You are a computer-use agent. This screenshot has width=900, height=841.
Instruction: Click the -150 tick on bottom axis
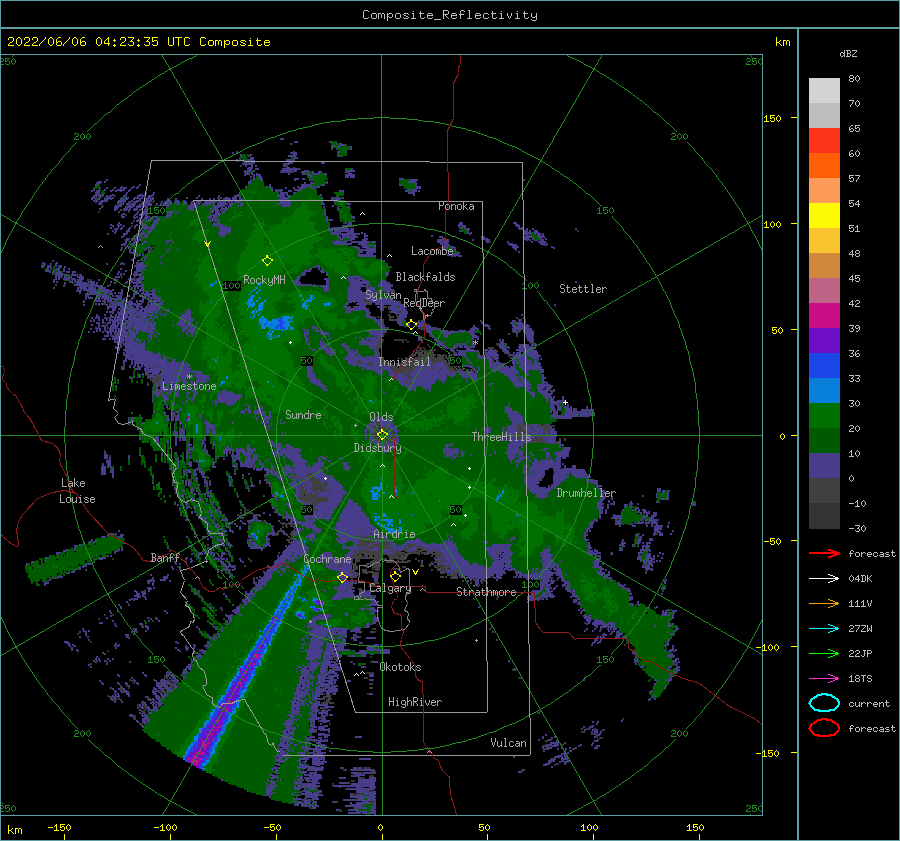coord(59,827)
